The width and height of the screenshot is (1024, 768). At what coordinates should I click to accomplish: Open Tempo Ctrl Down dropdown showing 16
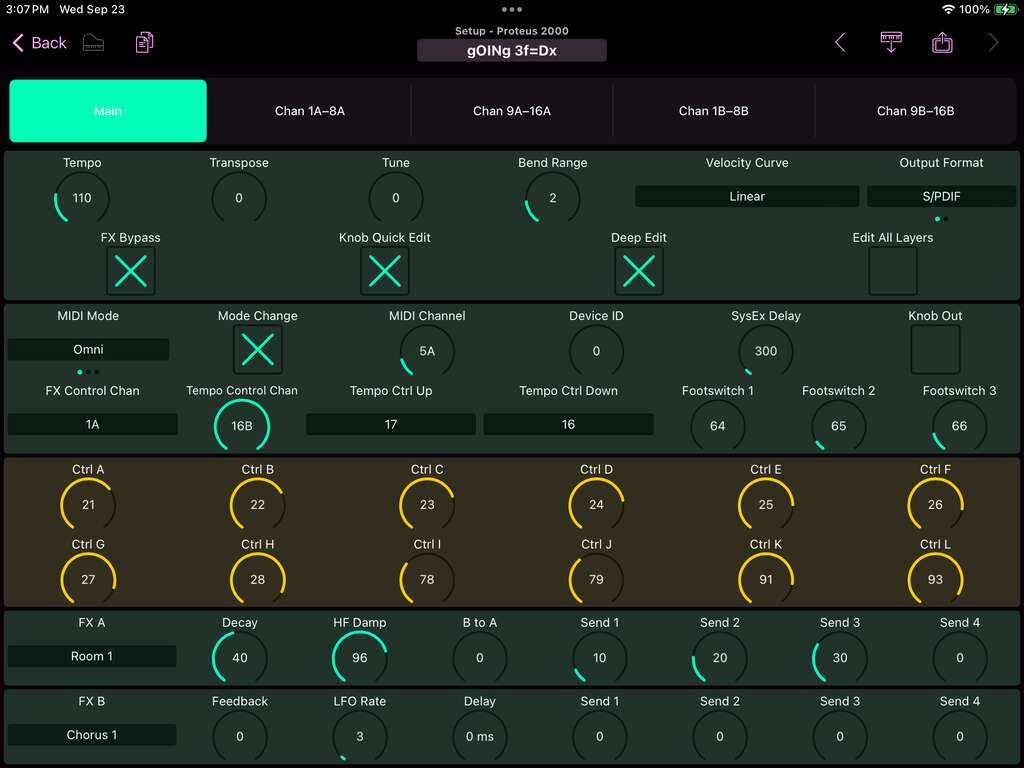pos(568,424)
